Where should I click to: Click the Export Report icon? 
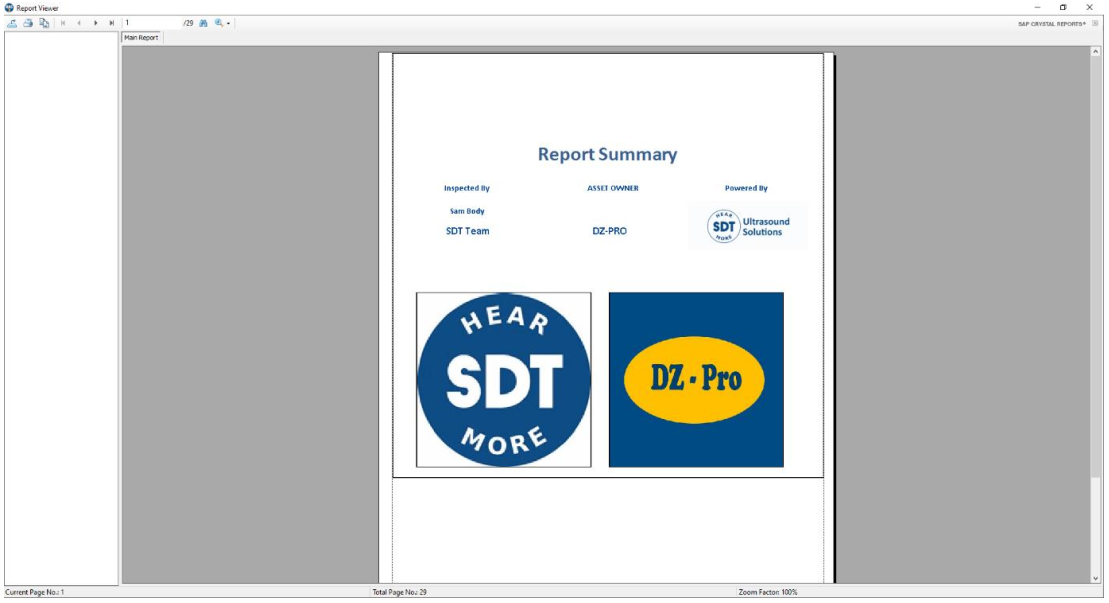[12, 23]
